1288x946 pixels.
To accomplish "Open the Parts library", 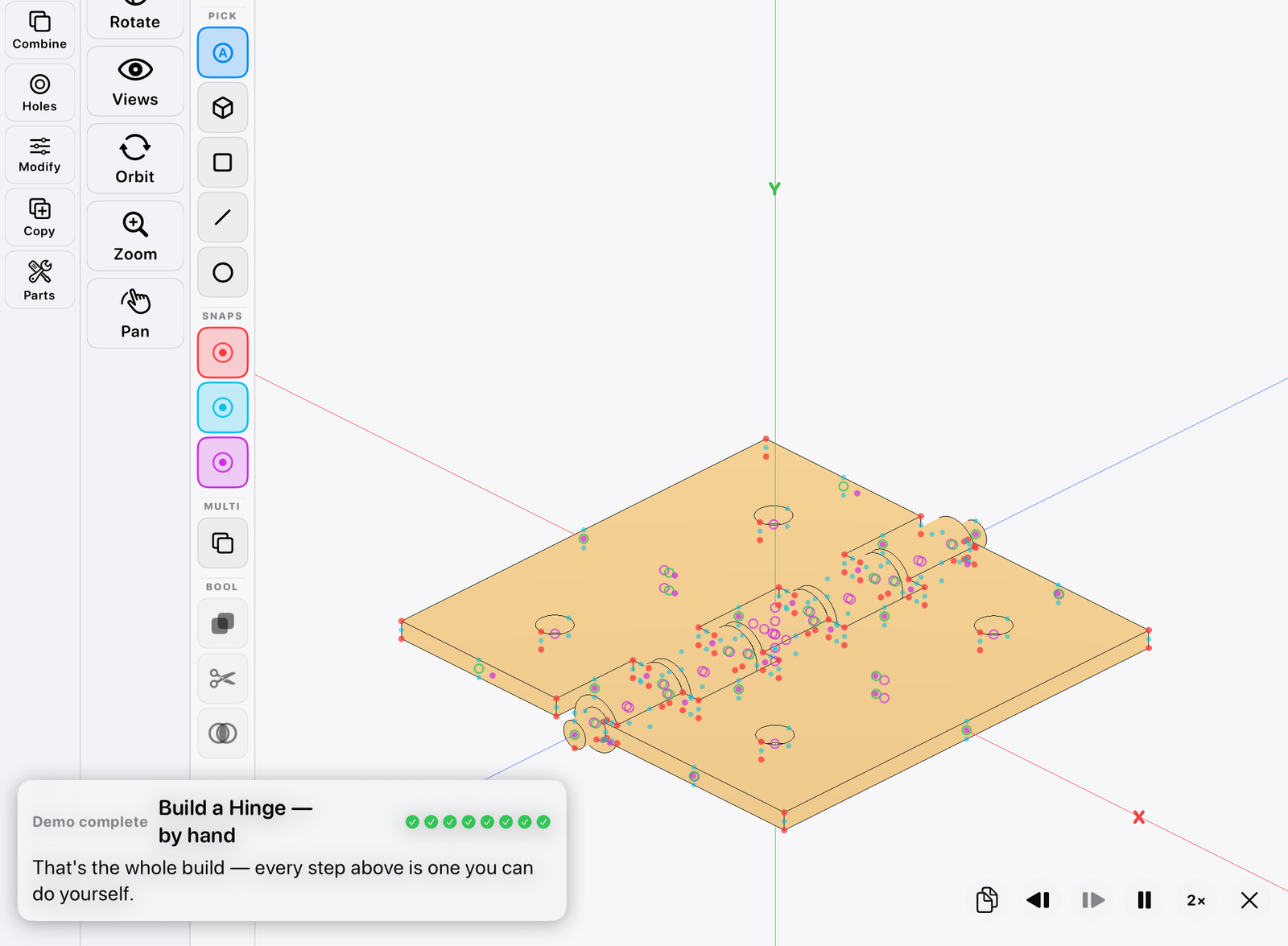I will pos(39,280).
